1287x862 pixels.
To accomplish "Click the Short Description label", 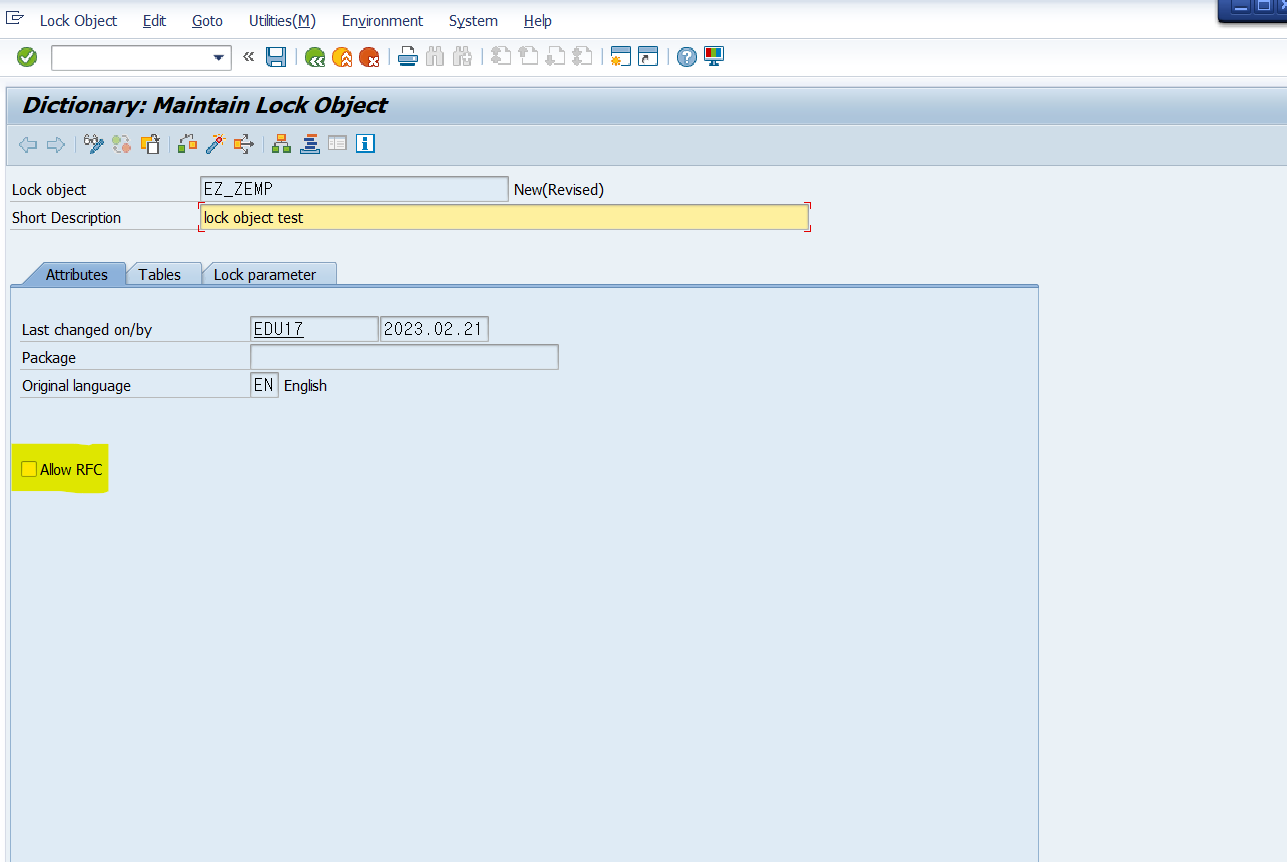I will 66,217.
